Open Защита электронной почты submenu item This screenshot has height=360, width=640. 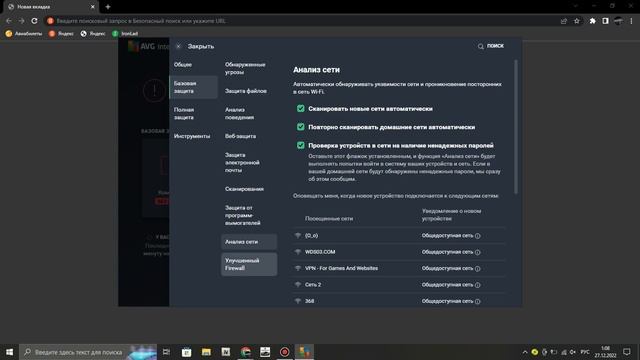(x=242, y=162)
